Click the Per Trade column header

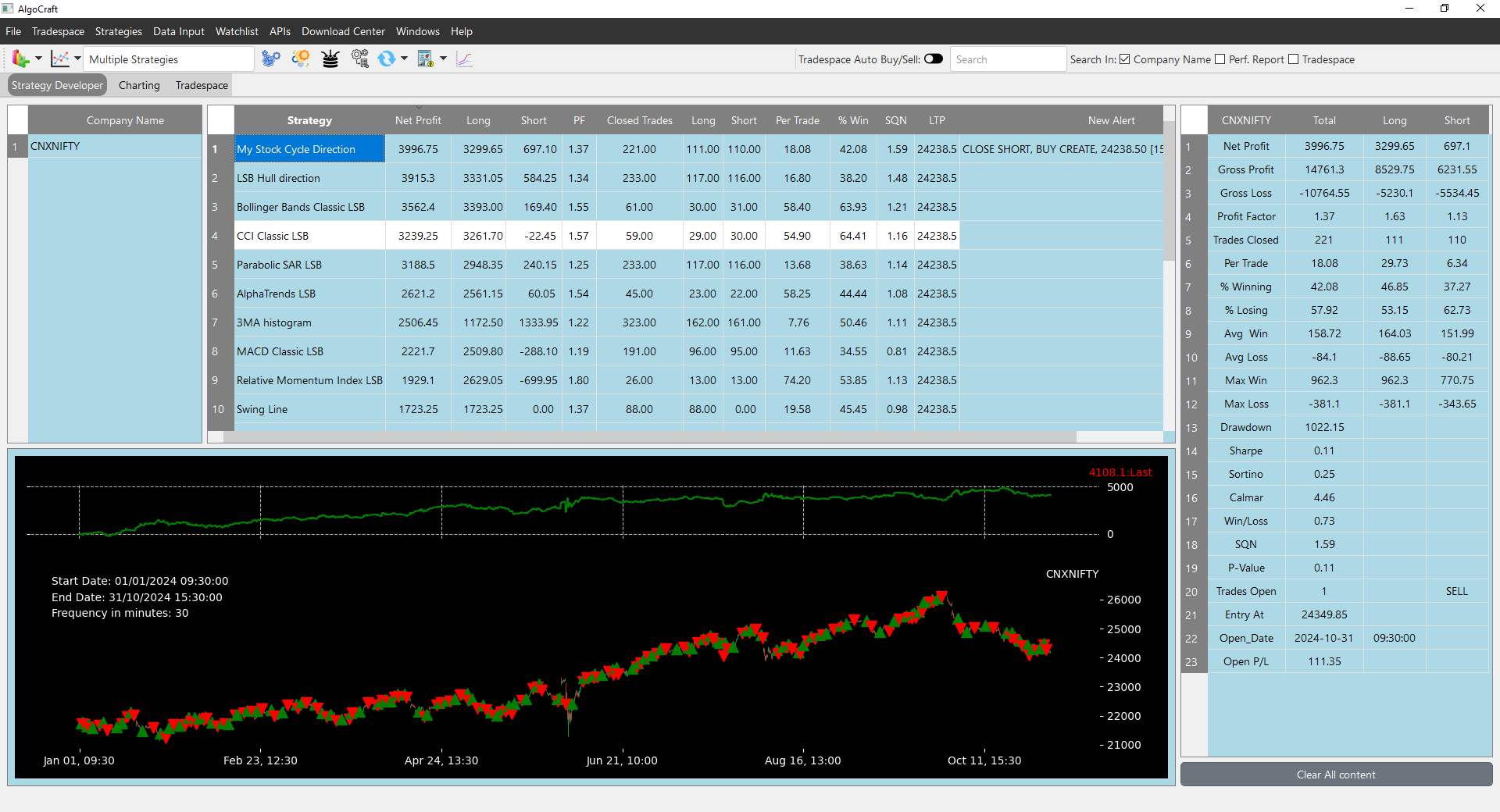tap(798, 120)
